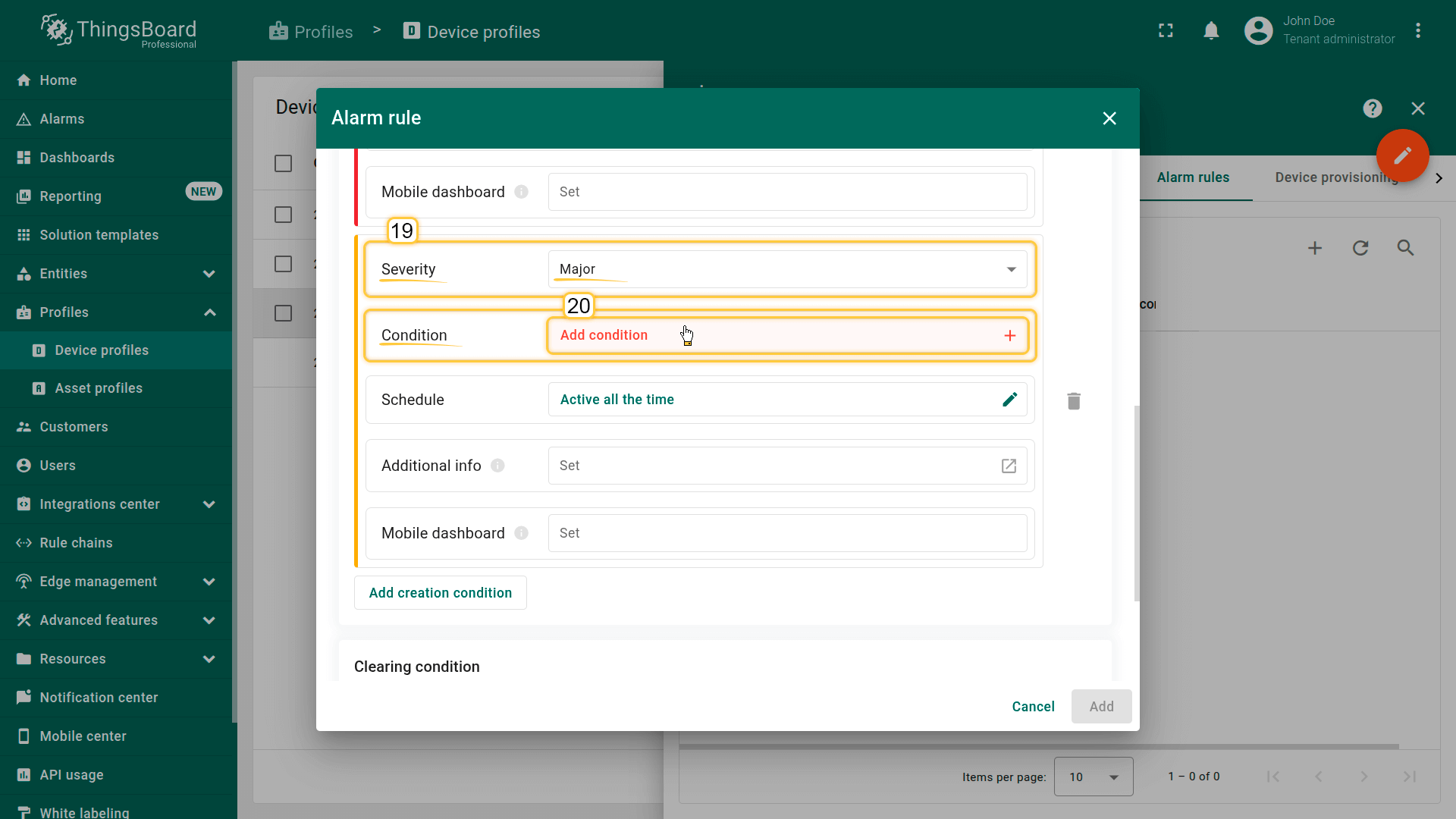Check the second device profile row checkbox
1456x819 pixels.
click(x=283, y=264)
